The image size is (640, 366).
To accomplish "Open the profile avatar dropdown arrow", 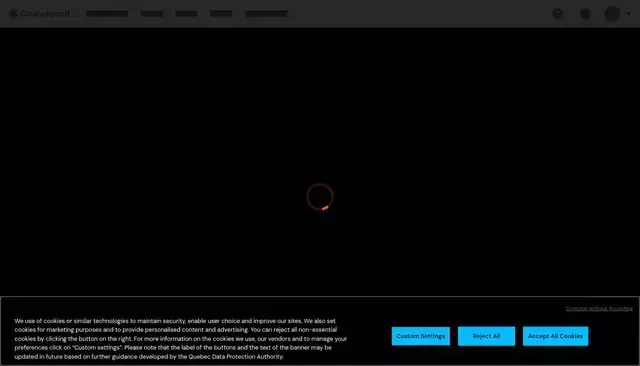I will (x=628, y=14).
